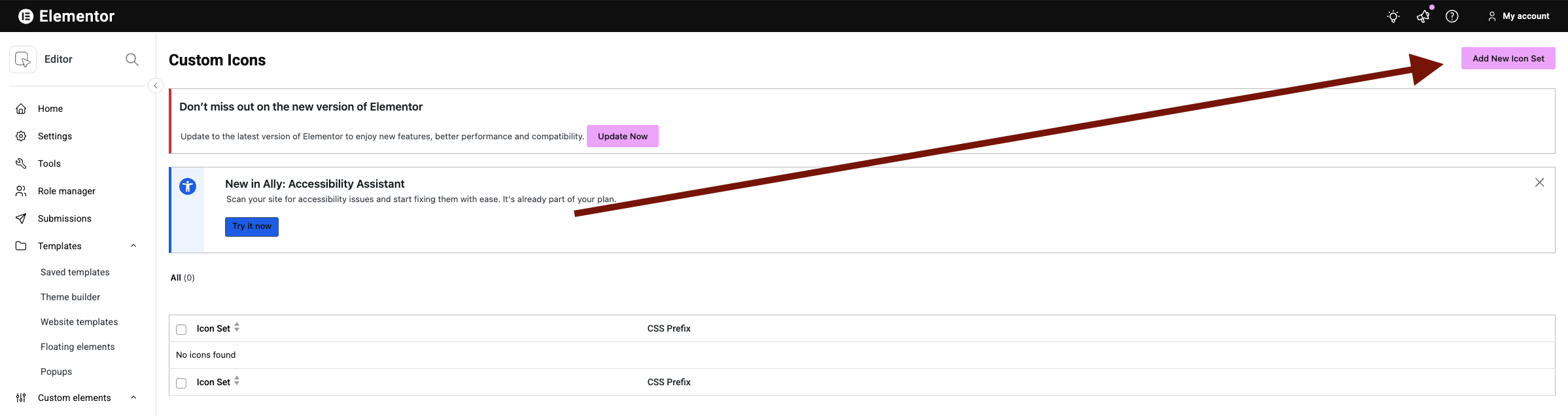Collapse the Custom elements section
Screen dimensions: 1568x416
pos(133,398)
